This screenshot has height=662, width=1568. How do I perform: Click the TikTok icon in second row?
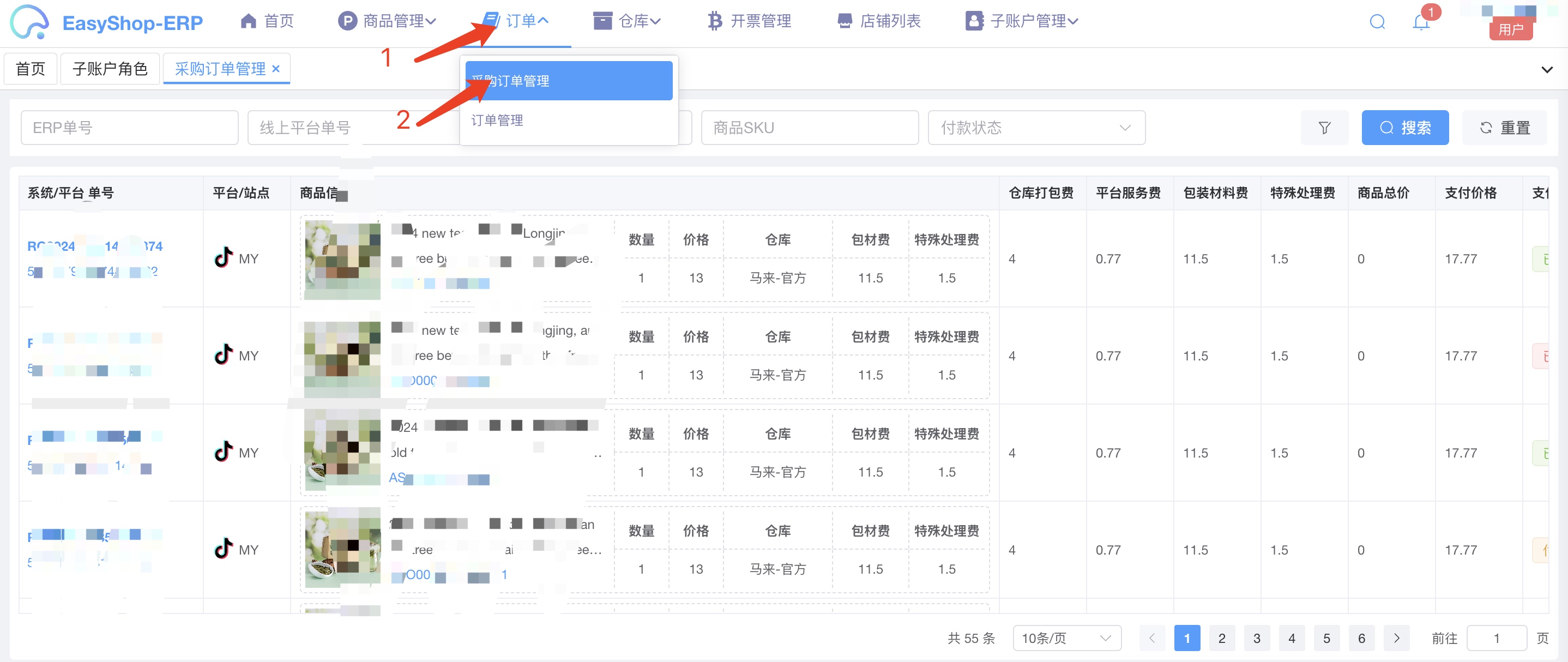[224, 354]
